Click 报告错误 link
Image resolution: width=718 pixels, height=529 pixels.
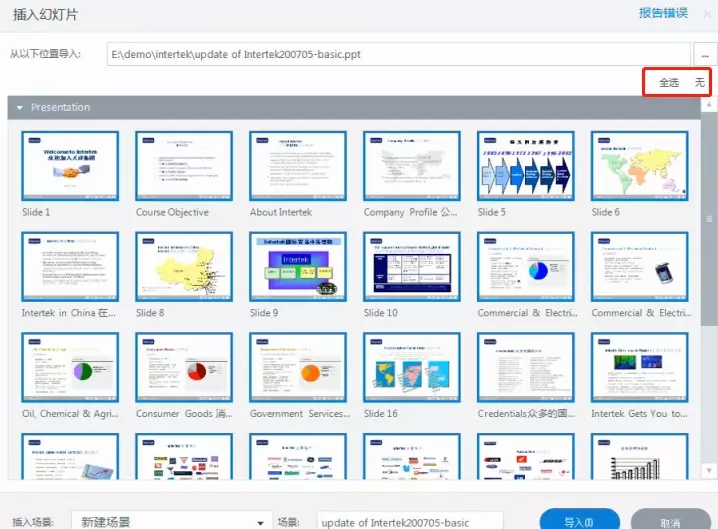[x=663, y=13]
